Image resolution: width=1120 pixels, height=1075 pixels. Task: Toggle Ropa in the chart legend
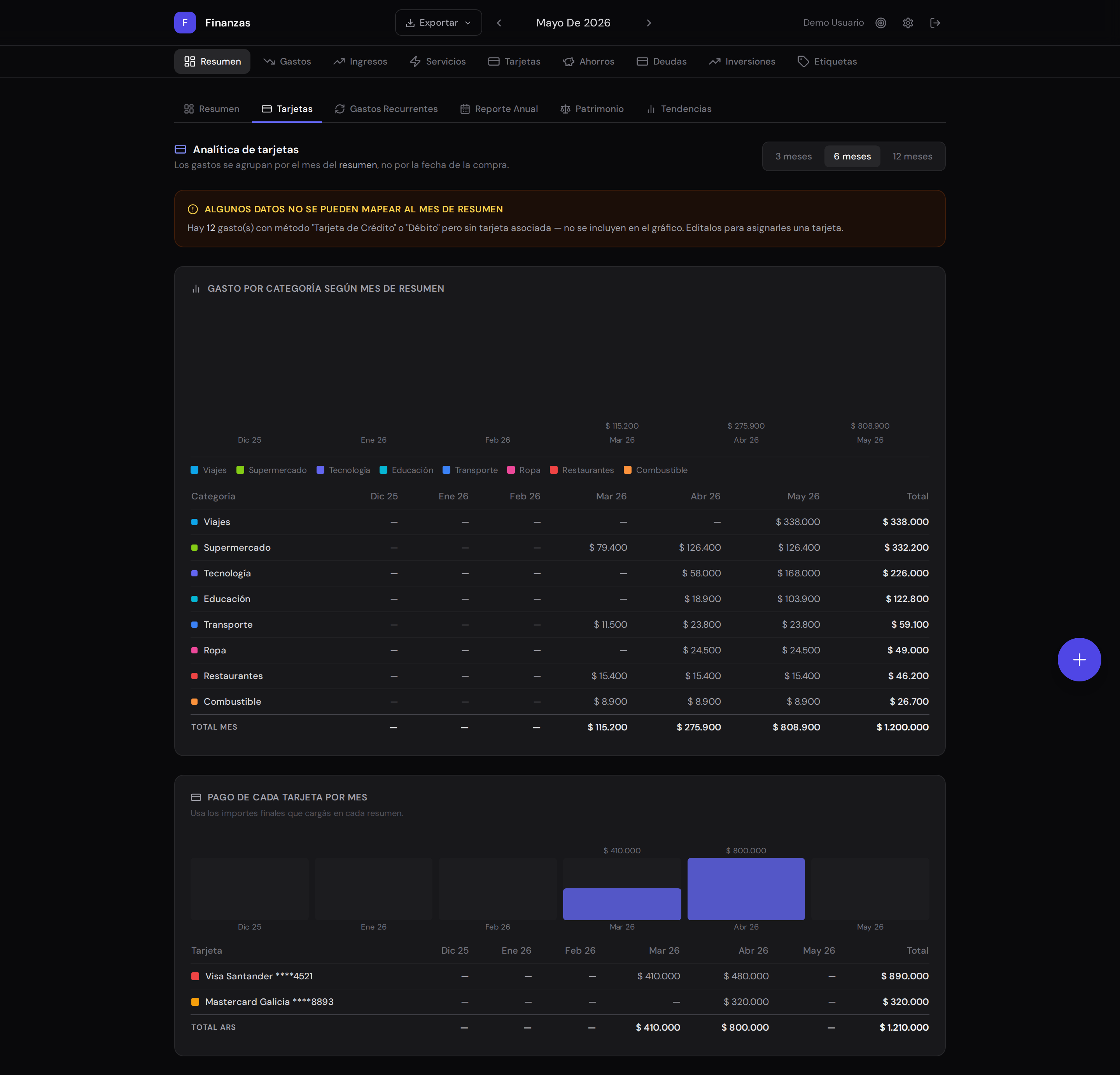click(523, 470)
